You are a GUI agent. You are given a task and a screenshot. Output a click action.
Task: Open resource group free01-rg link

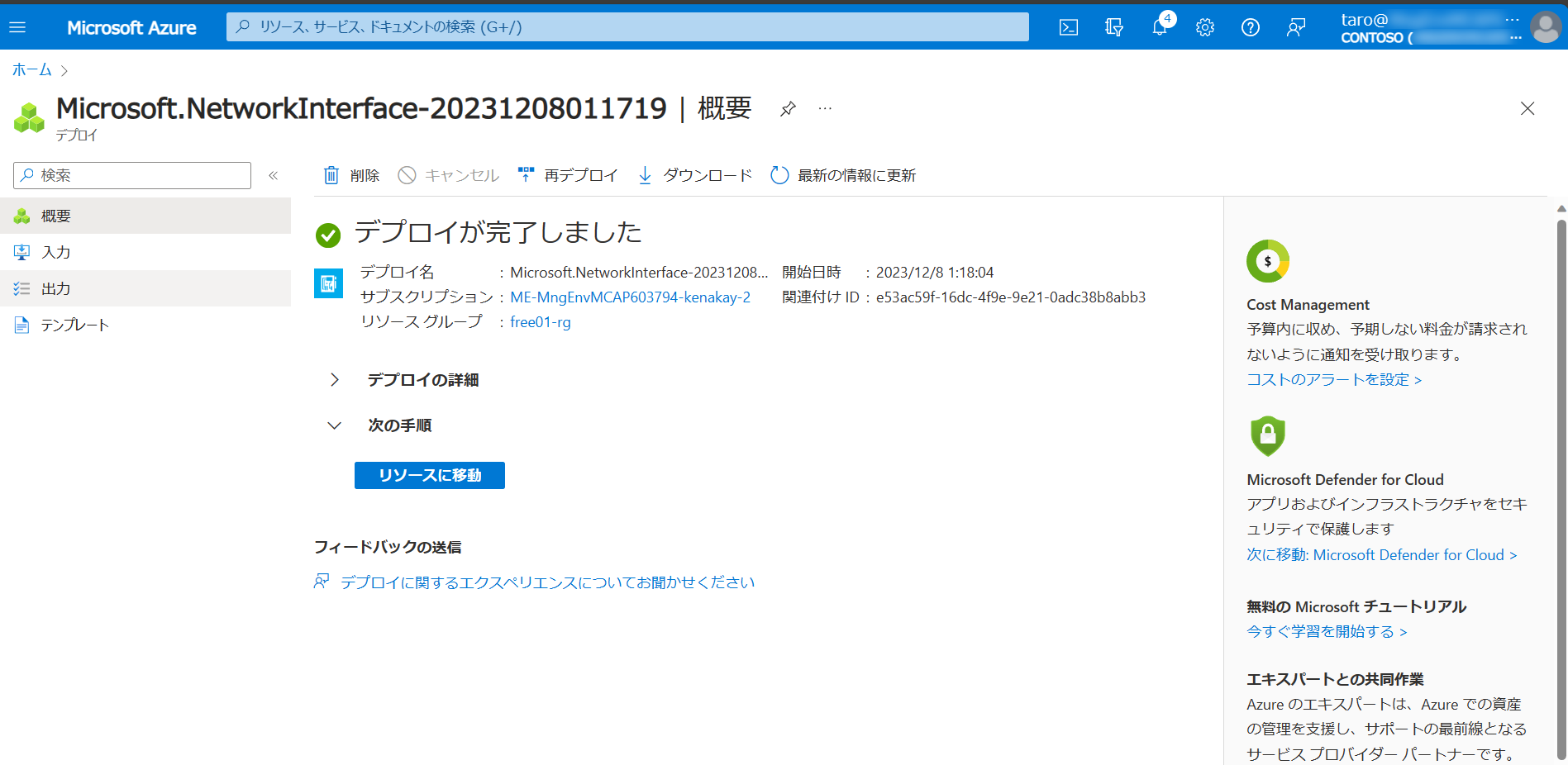pos(541,322)
